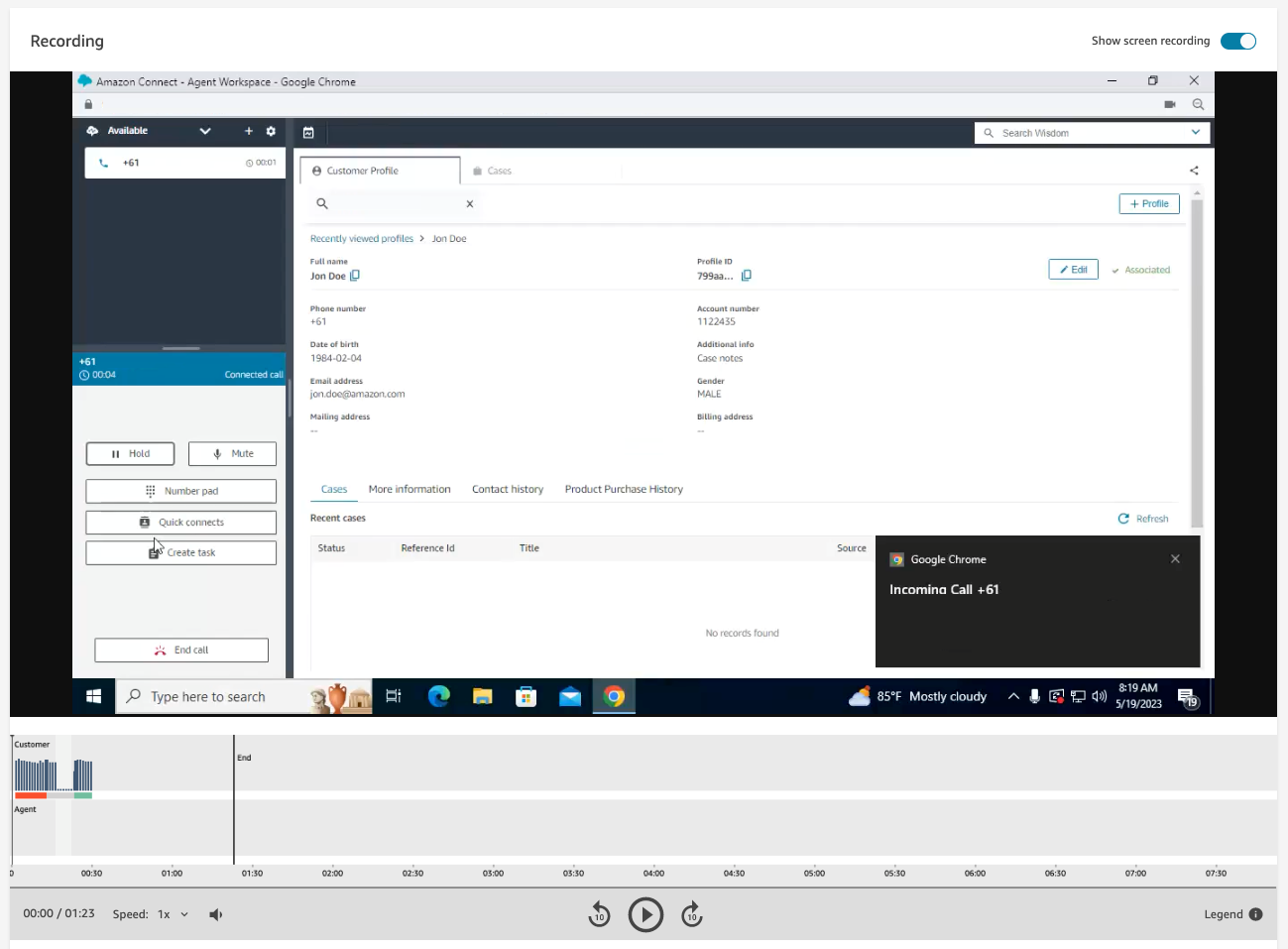
Task: Copy the Profile ID value
Action: click(x=747, y=276)
